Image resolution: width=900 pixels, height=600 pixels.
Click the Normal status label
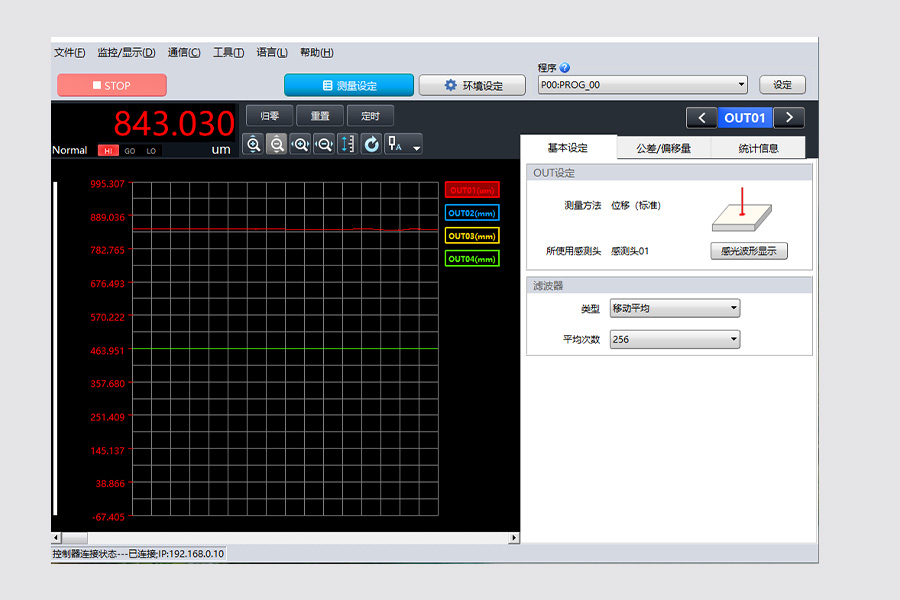pos(69,150)
